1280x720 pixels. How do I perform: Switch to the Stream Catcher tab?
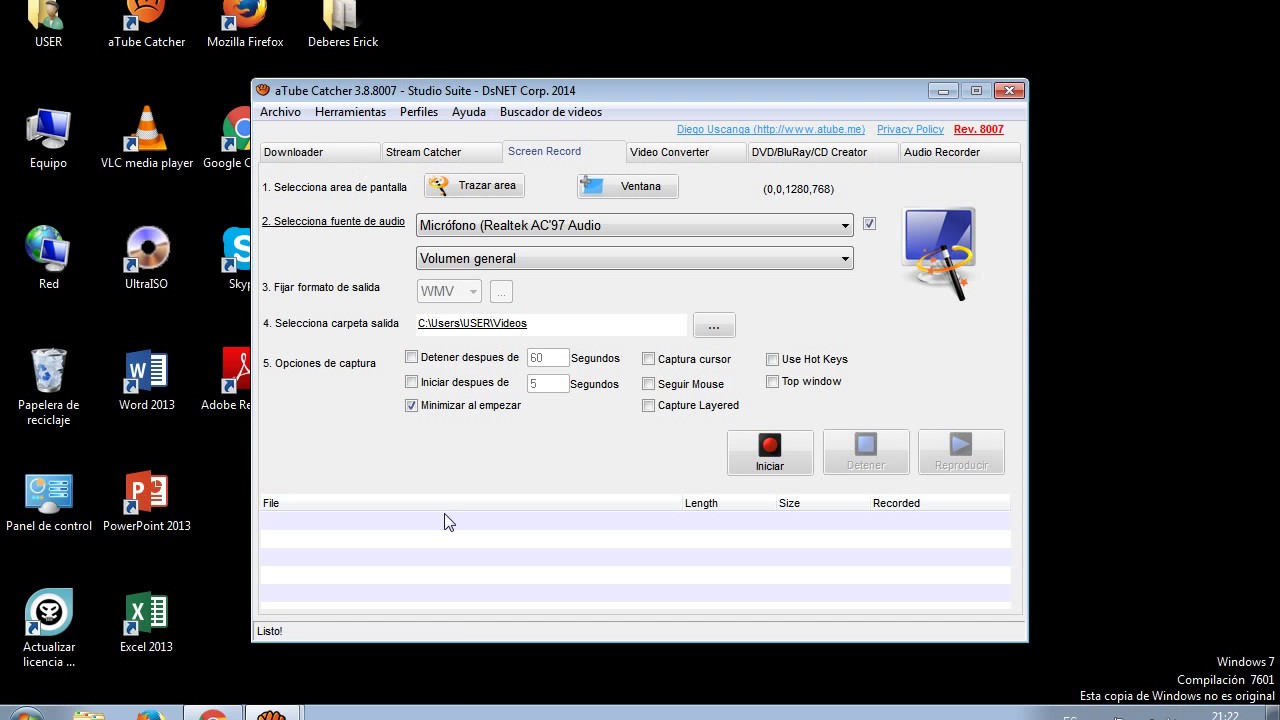(x=441, y=152)
